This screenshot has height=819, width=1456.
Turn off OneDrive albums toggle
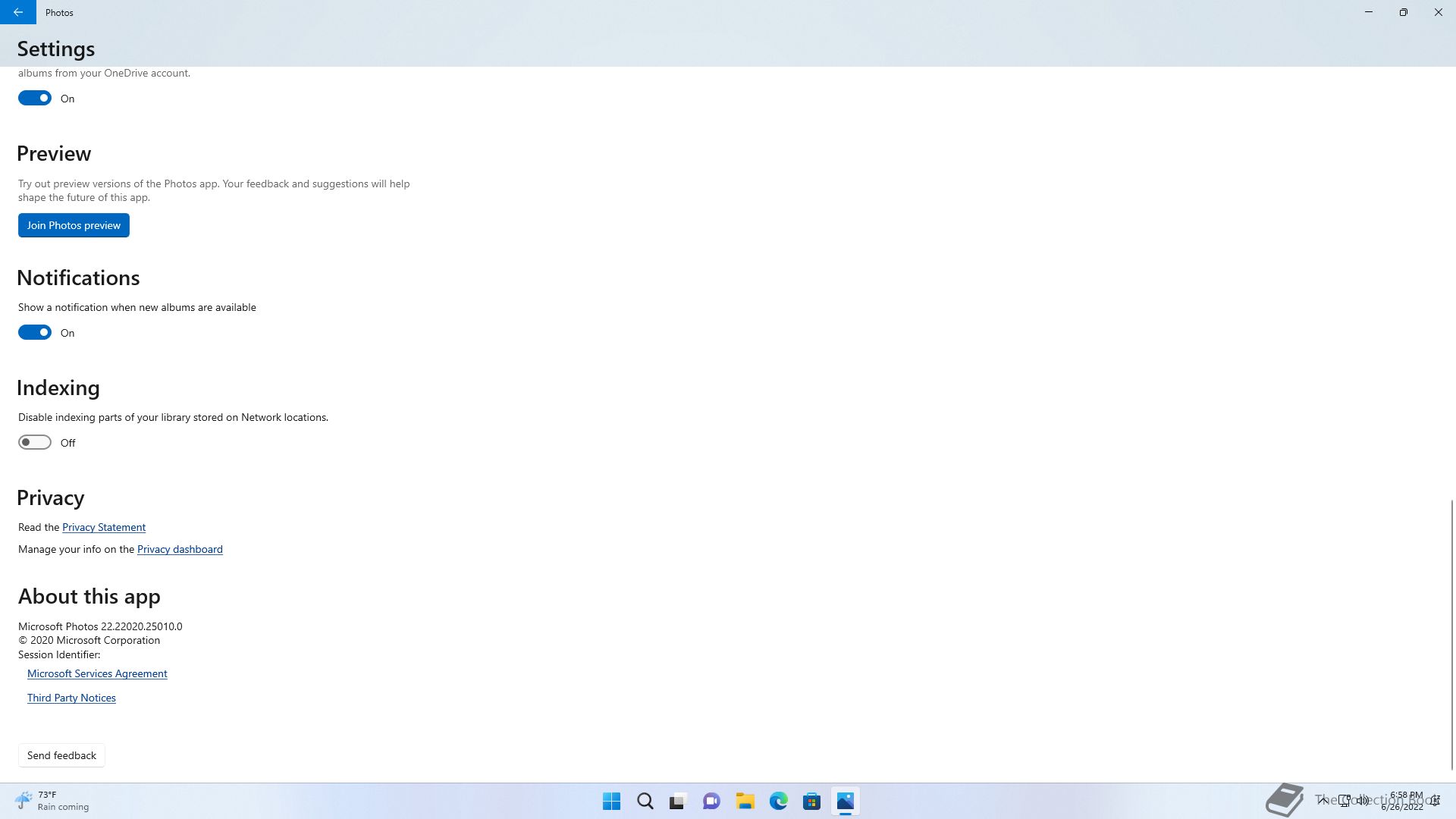pyautogui.click(x=35, y=98)
